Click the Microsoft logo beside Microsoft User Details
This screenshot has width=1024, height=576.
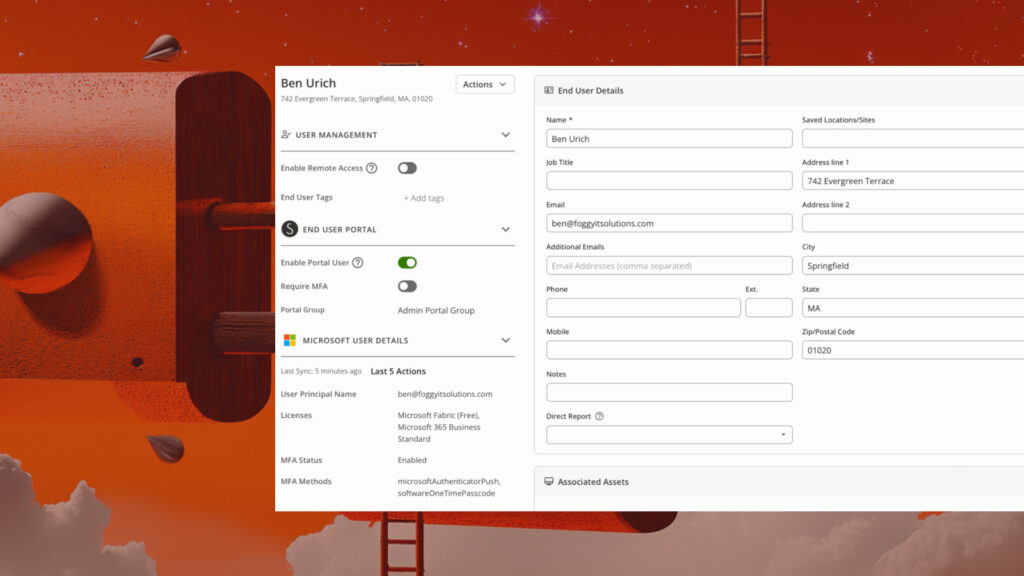tap(289, 340)
